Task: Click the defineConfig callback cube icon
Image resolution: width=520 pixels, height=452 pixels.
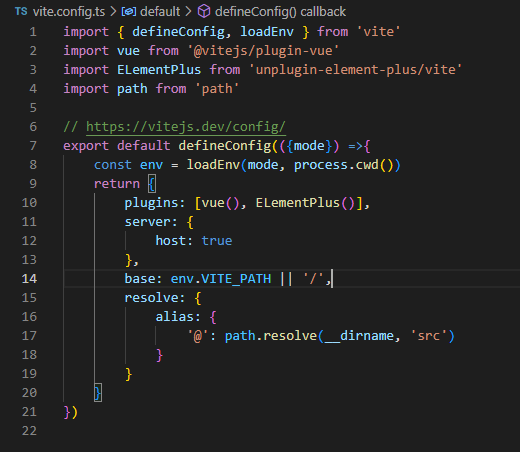Action: pos(204,12)
